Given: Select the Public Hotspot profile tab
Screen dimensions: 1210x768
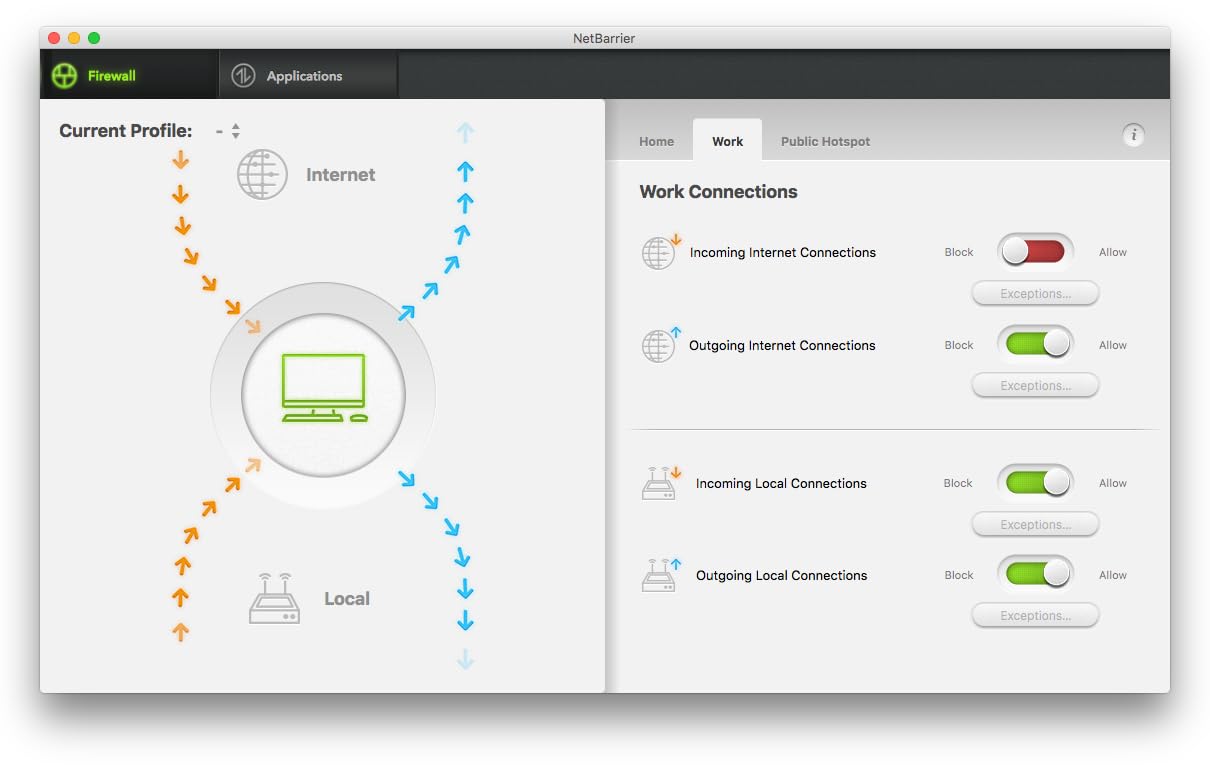Looking at the screenshot, I should pos(825,141).
